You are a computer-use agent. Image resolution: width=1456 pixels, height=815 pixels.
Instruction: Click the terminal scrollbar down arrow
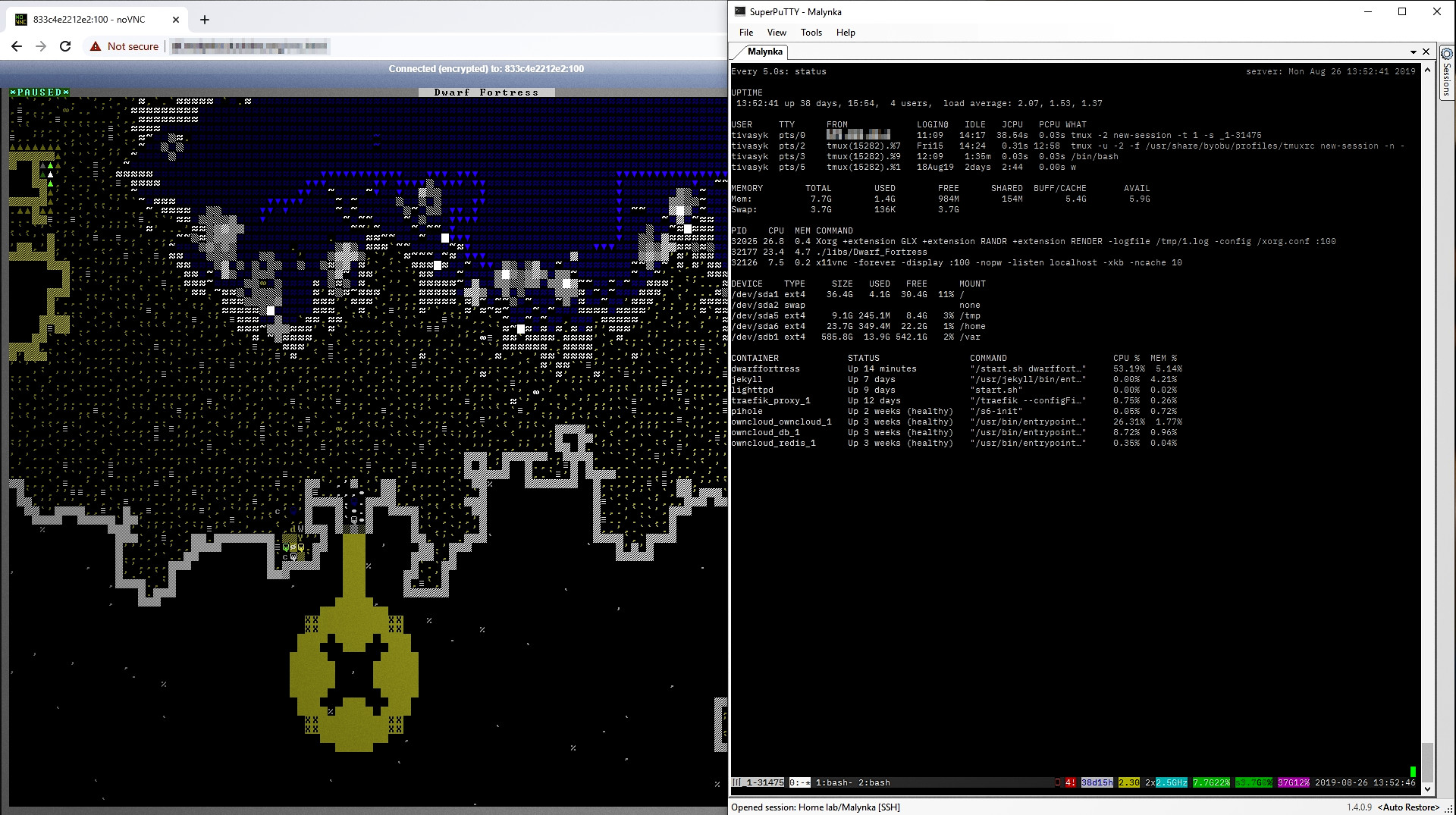tap(1427, 788)
